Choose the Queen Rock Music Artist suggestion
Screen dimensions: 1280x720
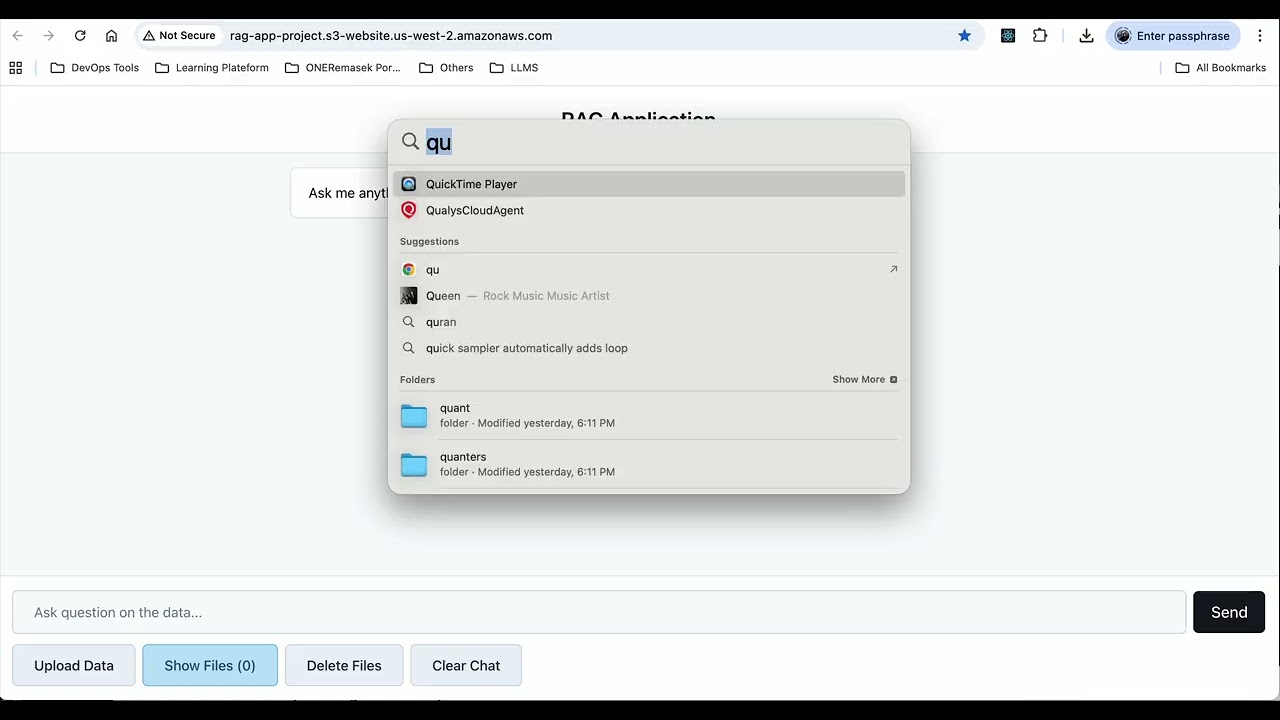coord(649,296)
